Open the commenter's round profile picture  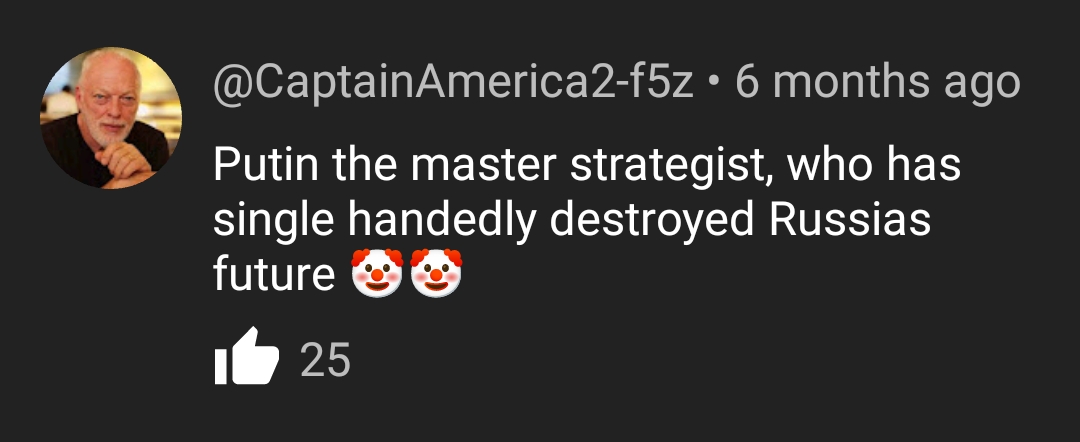[112, 118]
